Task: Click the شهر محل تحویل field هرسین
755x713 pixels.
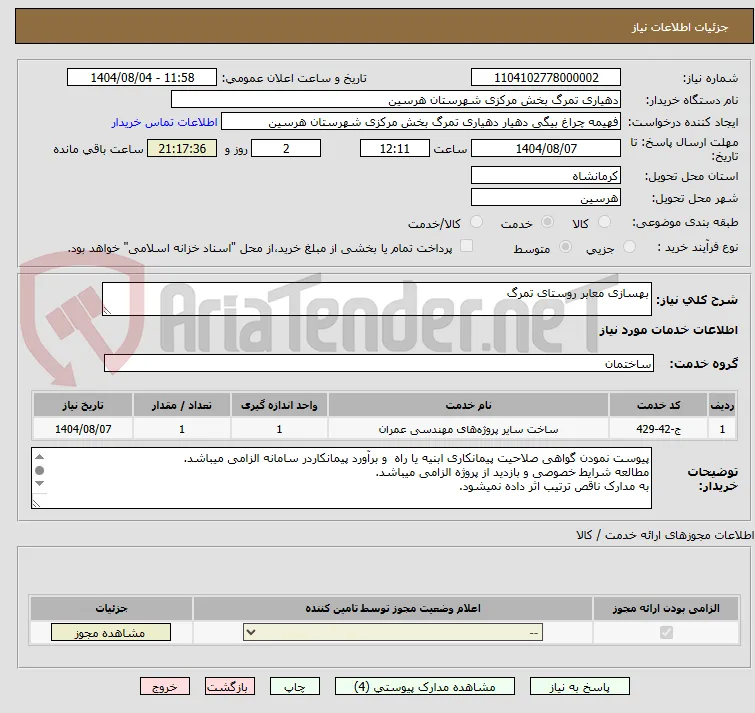Action: point(546,197)
